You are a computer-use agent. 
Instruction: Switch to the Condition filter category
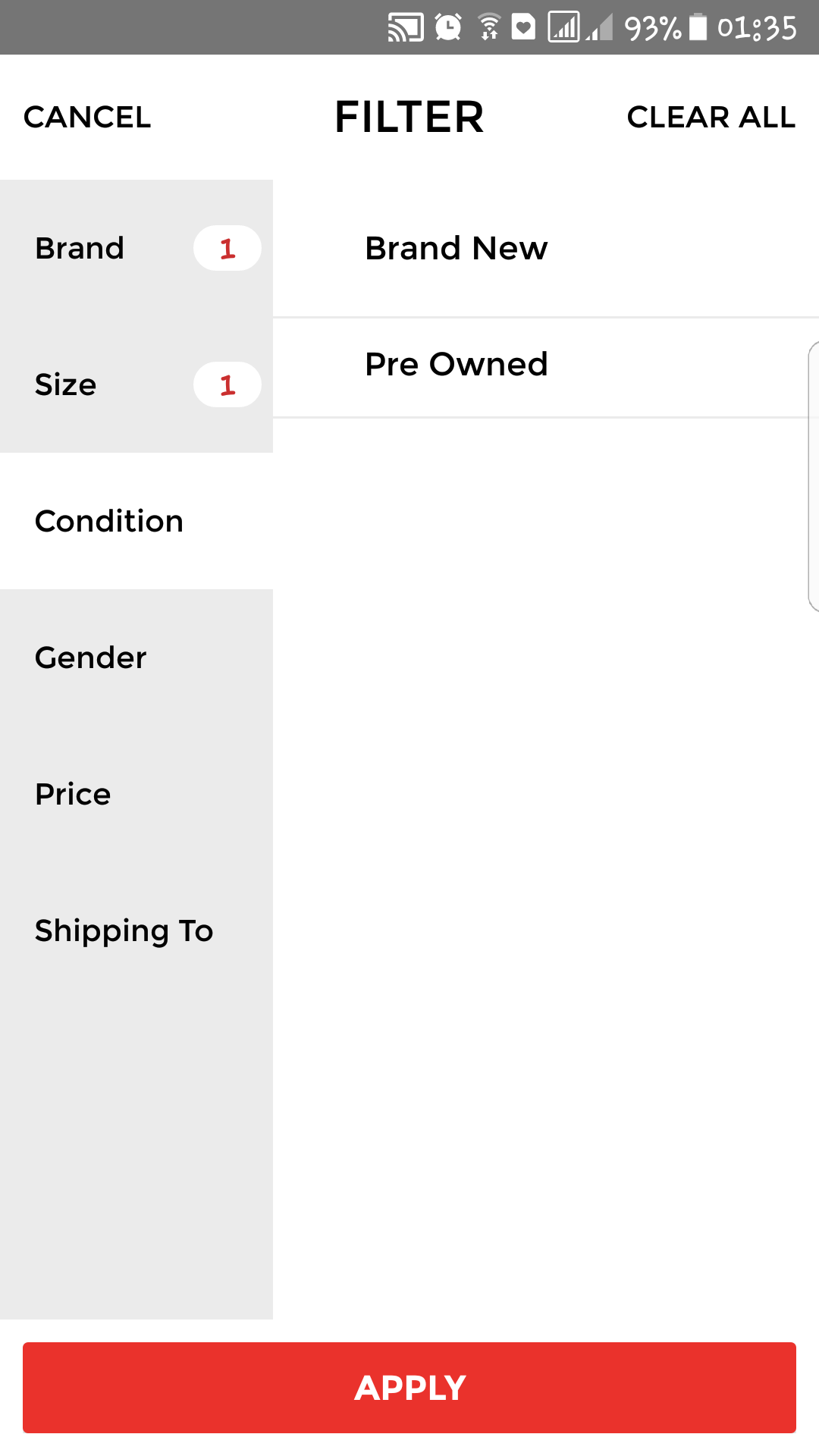click(x=110, y=522)
